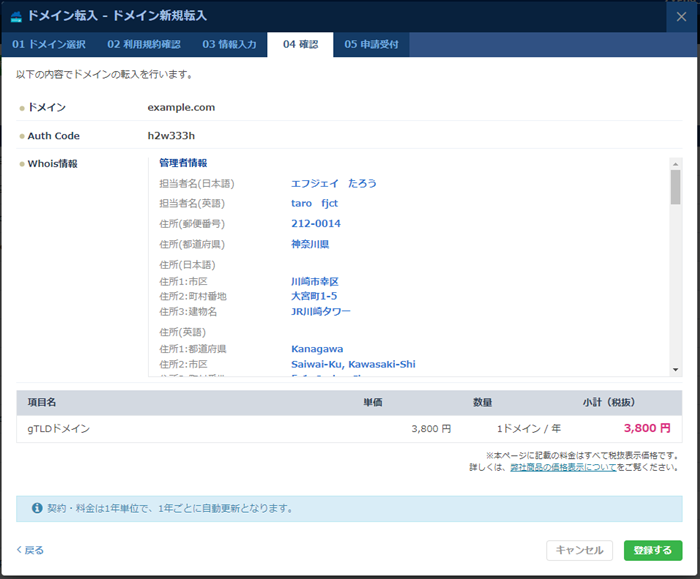Click the gTLDドメイン table row label

[x=58, y=429]
